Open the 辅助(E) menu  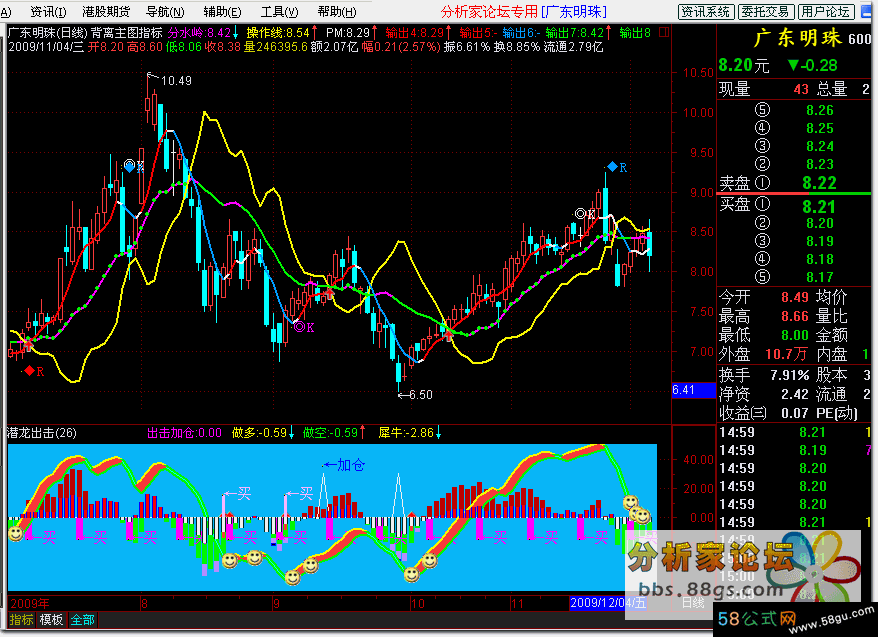(222, 11)
